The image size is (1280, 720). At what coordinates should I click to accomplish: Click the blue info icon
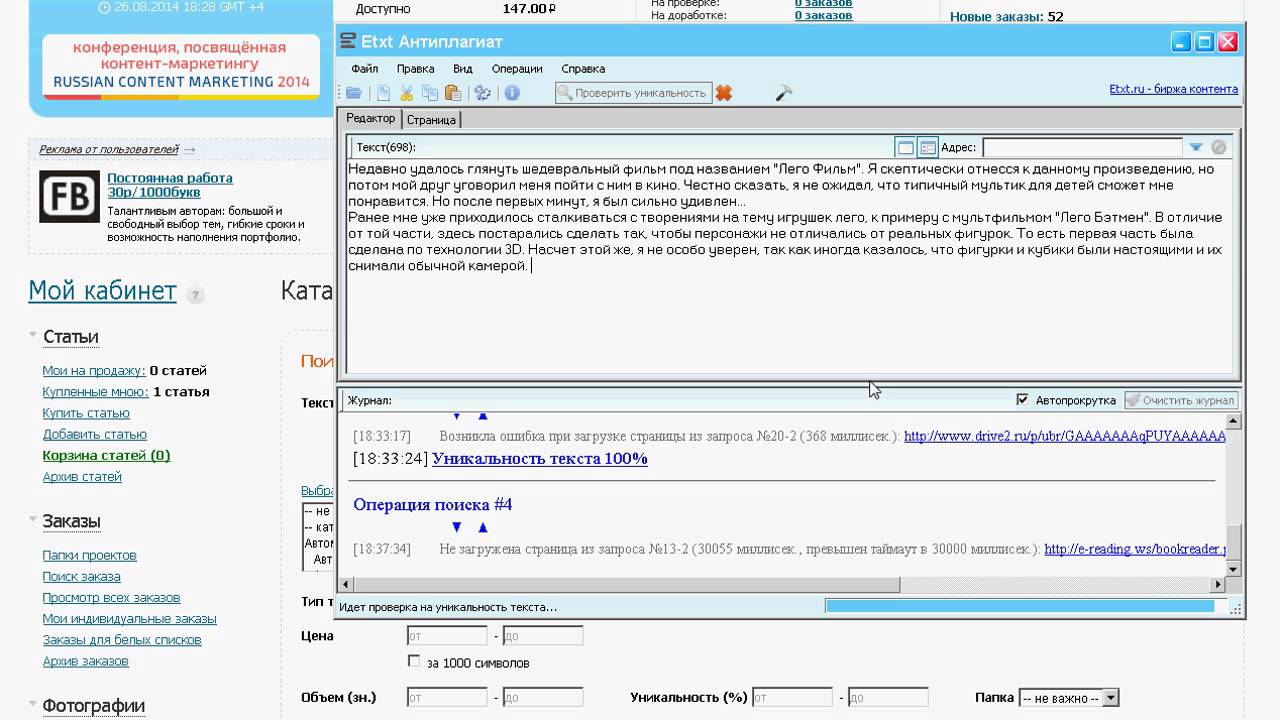click(512, 93)
